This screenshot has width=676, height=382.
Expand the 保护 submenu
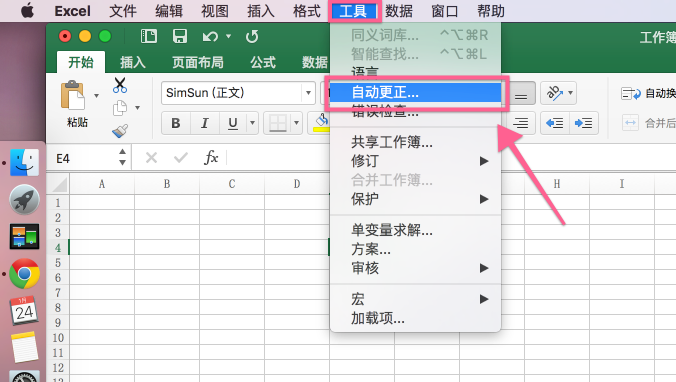point(416,199)
